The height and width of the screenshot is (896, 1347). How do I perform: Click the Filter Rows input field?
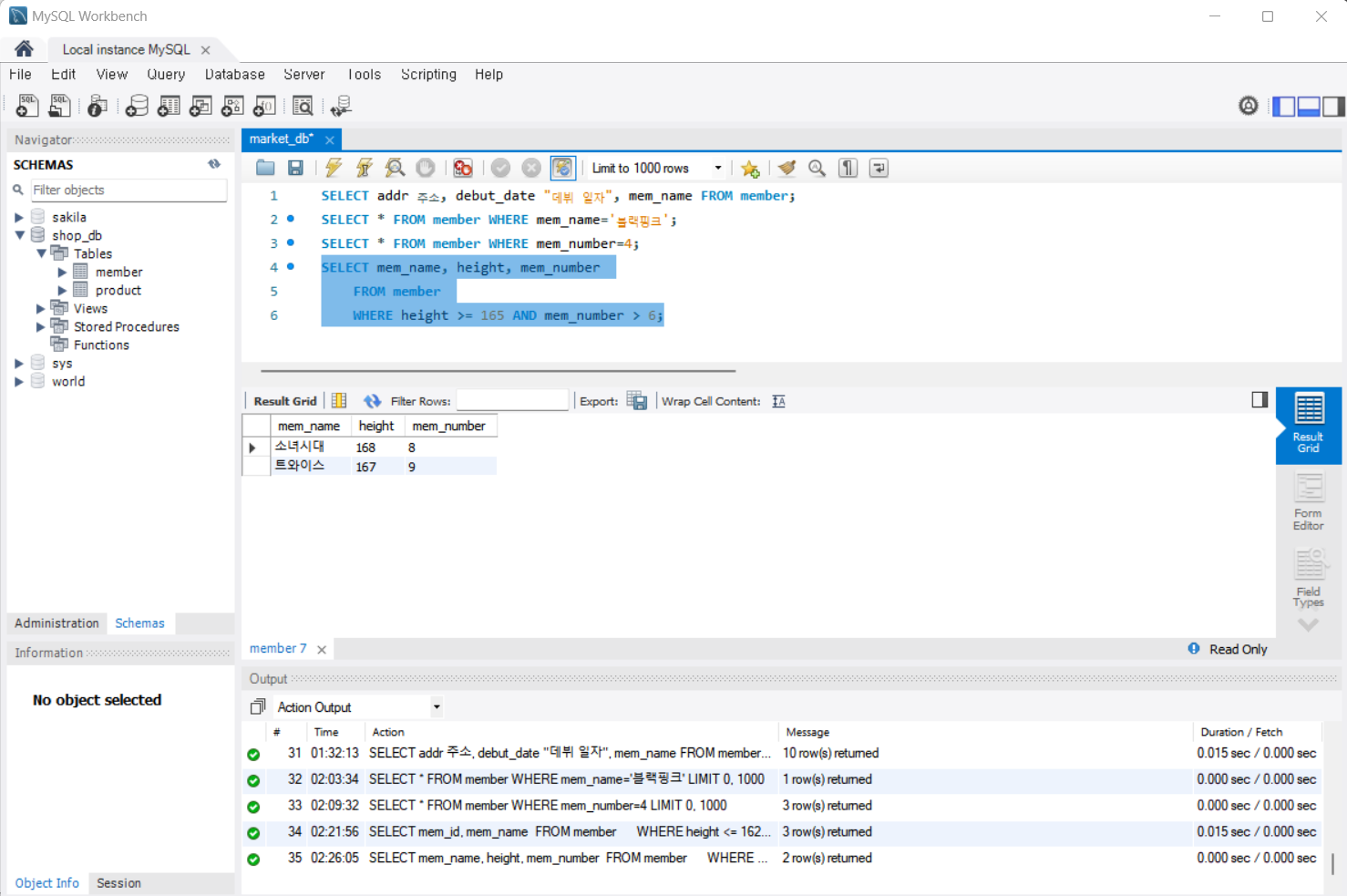coord(512,401)
